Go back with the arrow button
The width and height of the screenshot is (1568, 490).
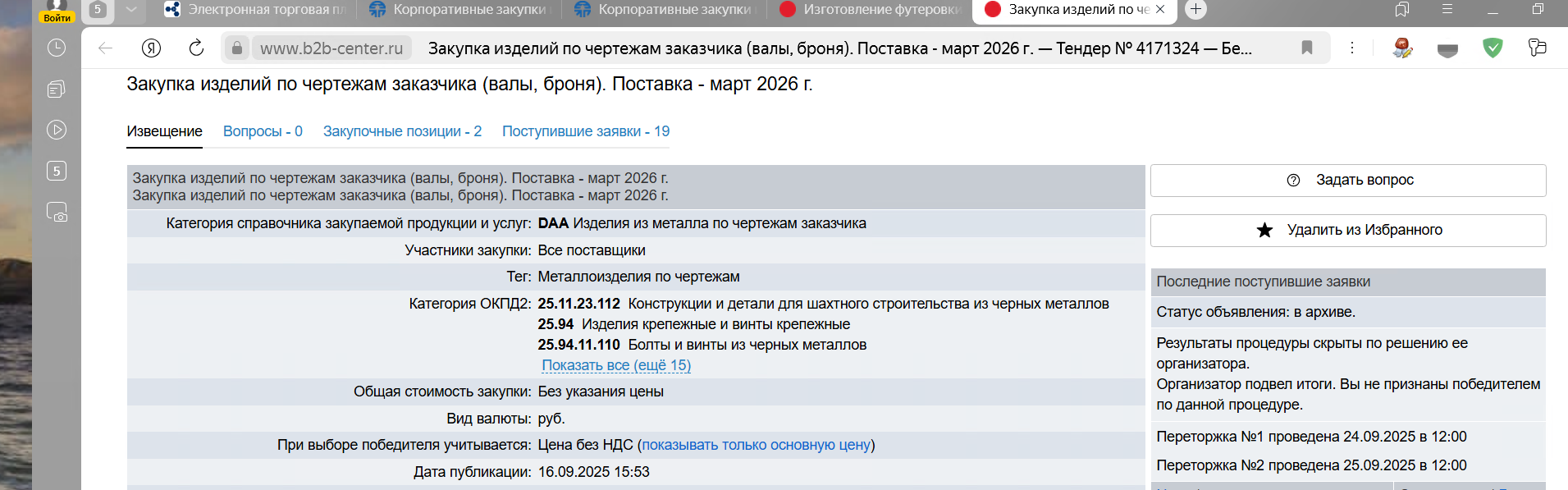coord(105,48)
